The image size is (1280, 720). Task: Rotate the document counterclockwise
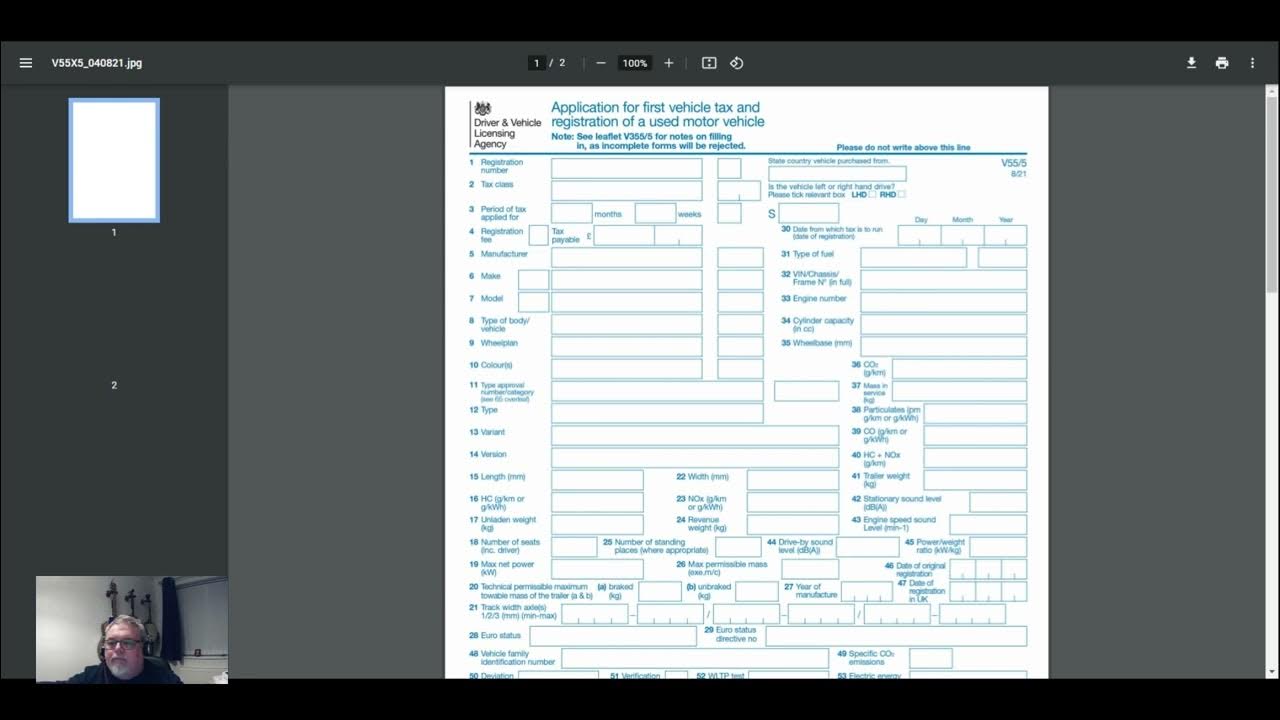(737, 63)
